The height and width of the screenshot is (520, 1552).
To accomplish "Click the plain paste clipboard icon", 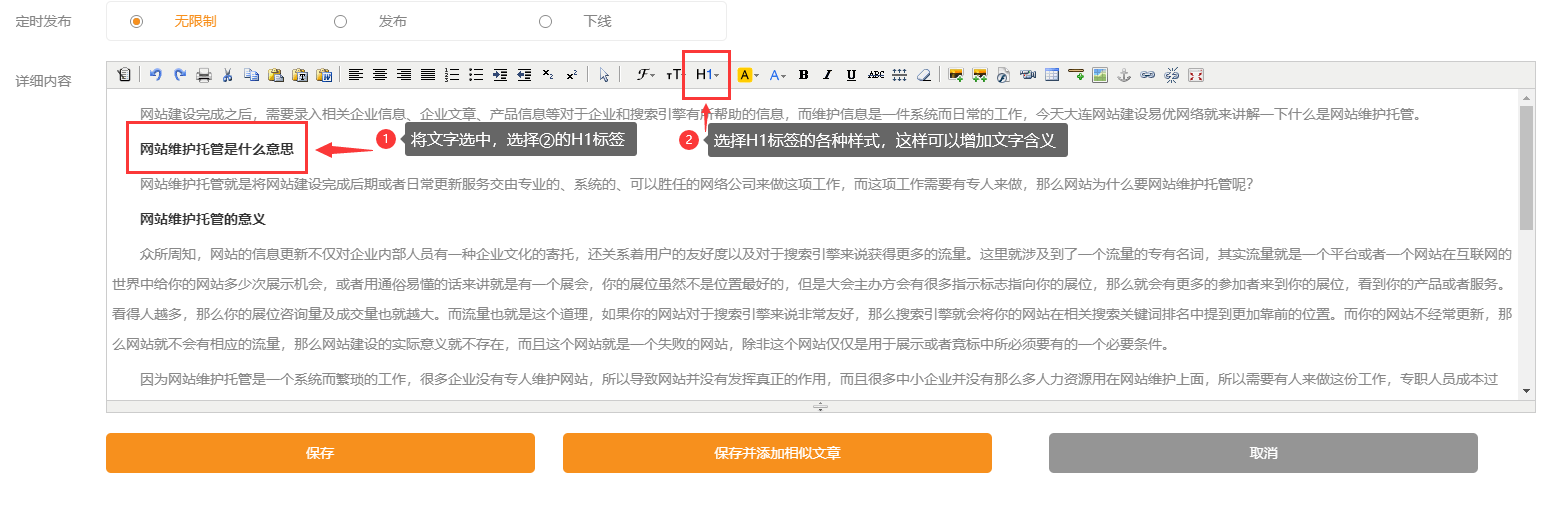I will coord(276,75).
